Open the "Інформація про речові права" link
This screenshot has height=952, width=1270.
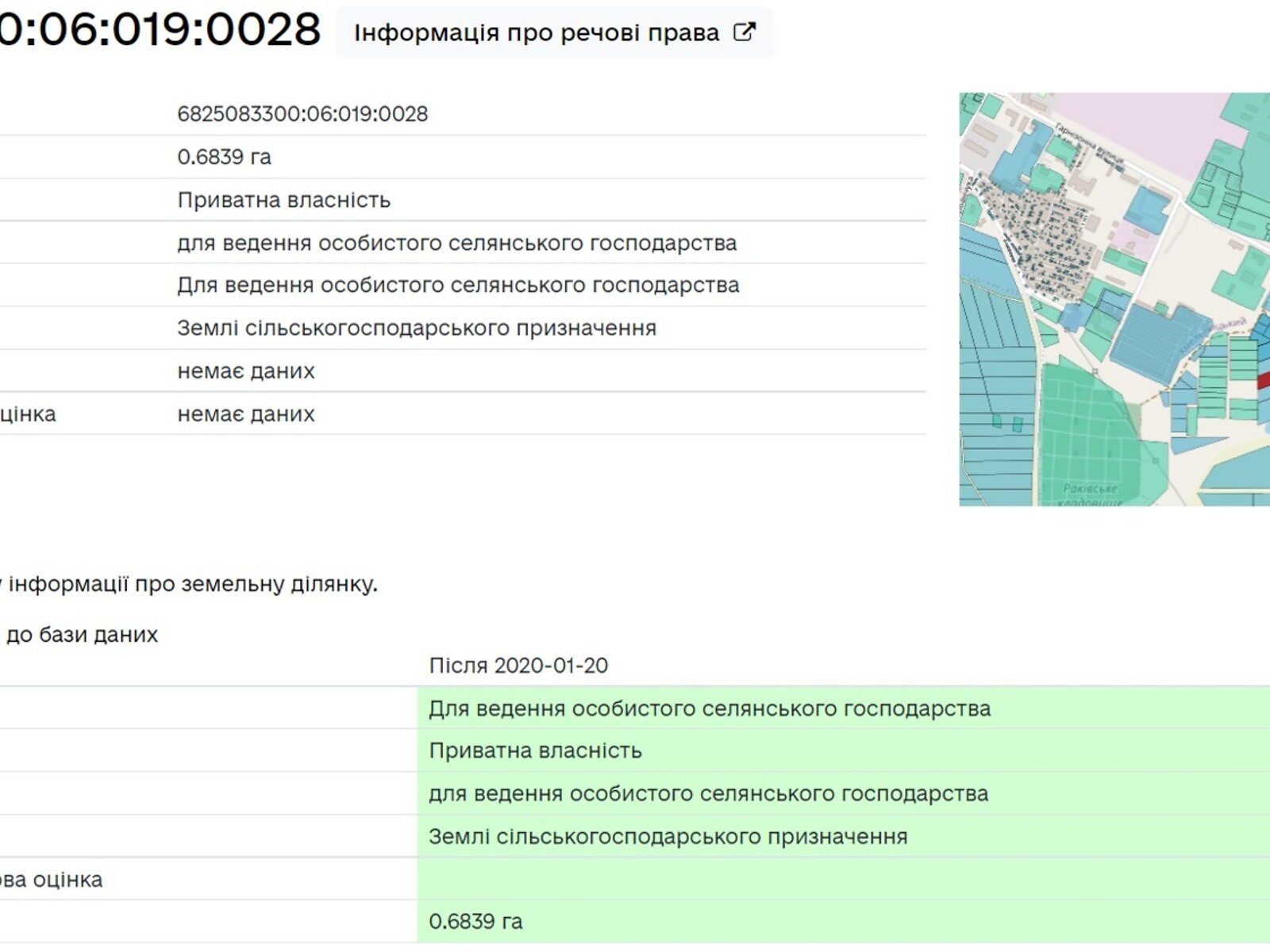pos(554,33)
